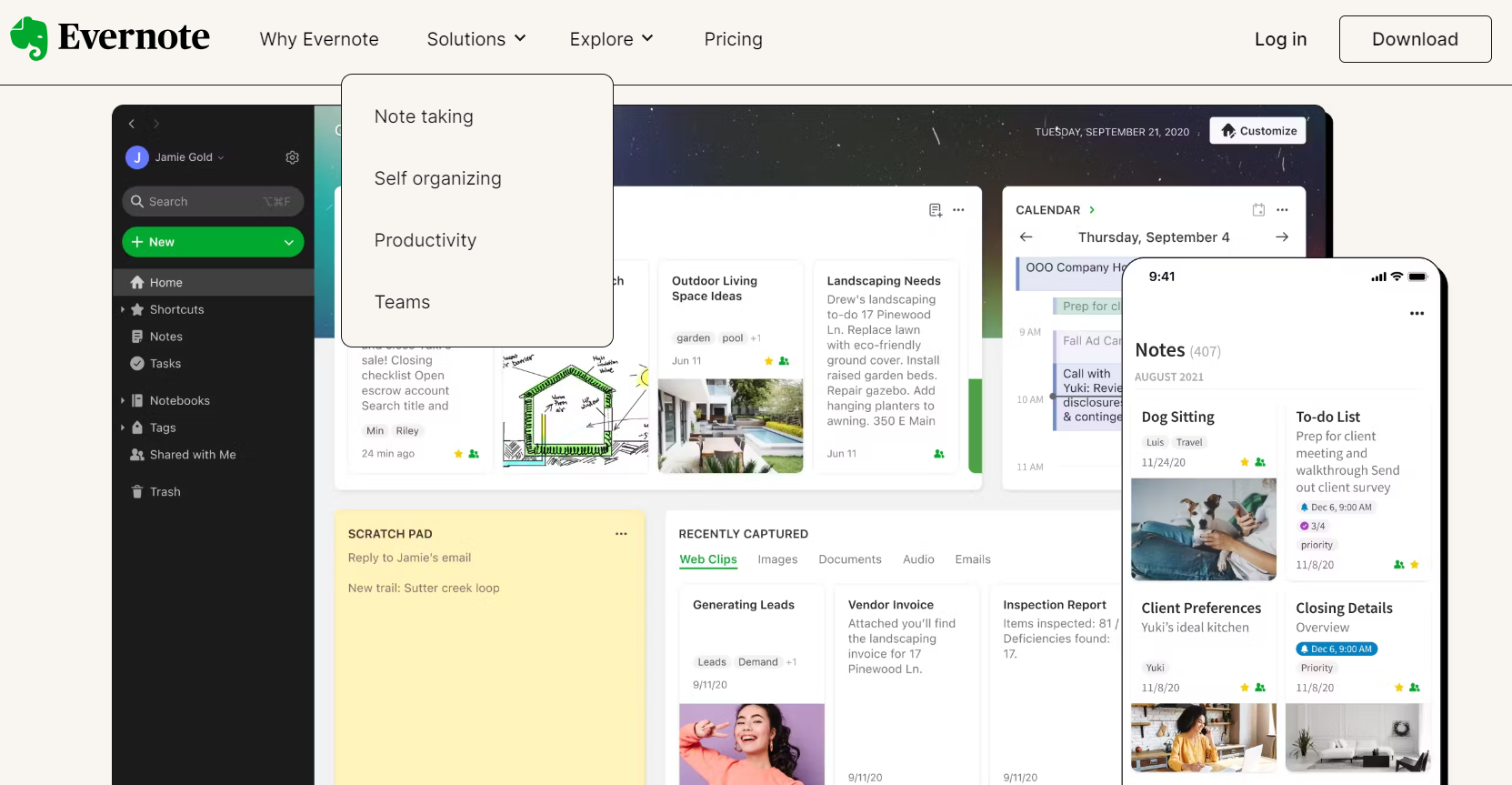Viewport: 1512px width, 785px height.
Task: Click the house sketch thumbnail
Action: [x=576, y=411]
